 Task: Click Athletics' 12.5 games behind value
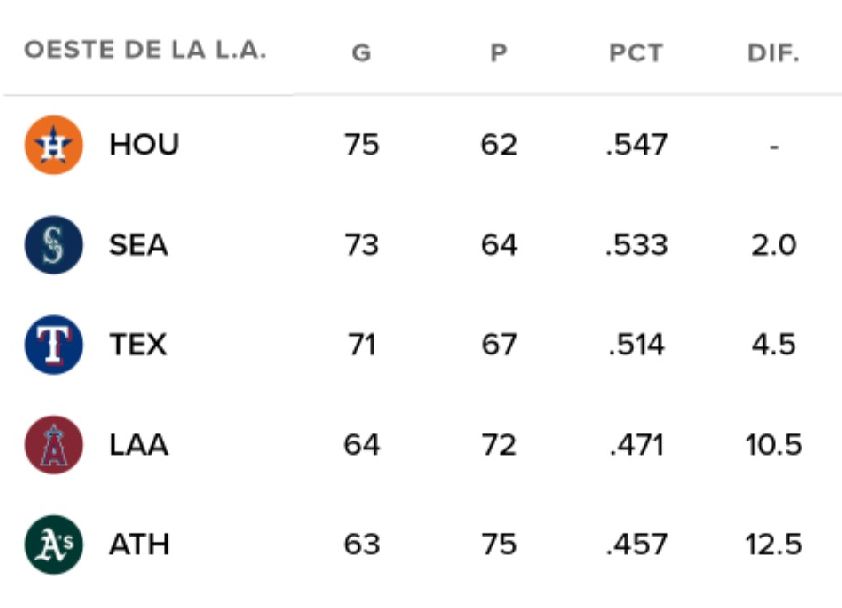pyautogui.click(x=774, y=545)
